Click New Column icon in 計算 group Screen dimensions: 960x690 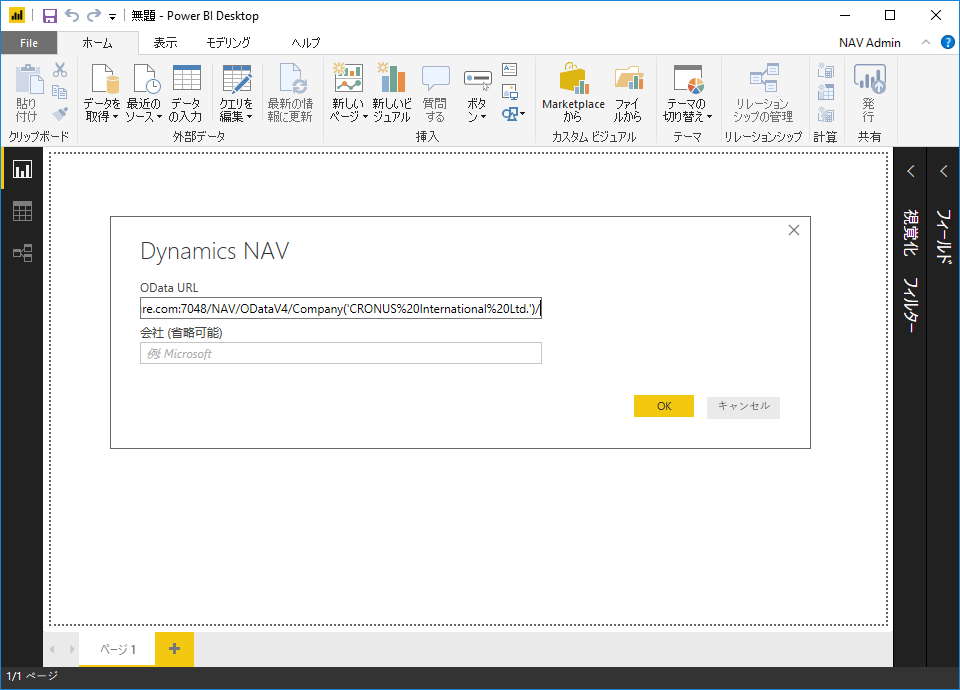point(825,92)
